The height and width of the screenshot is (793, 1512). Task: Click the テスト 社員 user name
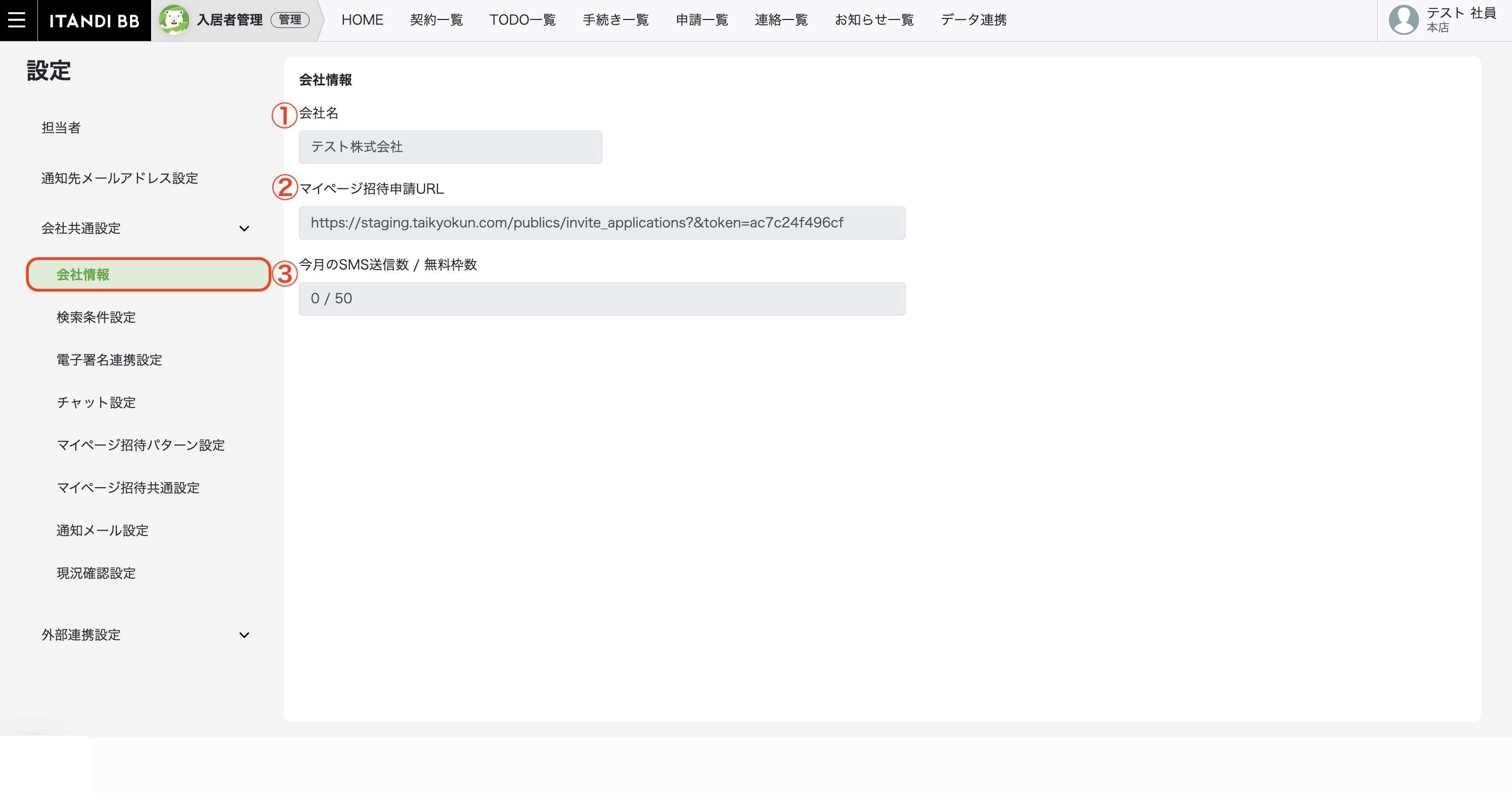(x=1461, y=13)
